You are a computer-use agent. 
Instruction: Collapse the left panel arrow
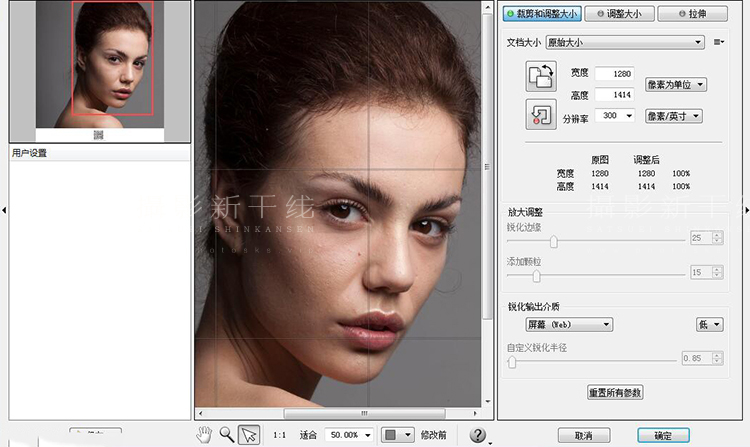tap(4, 210)
